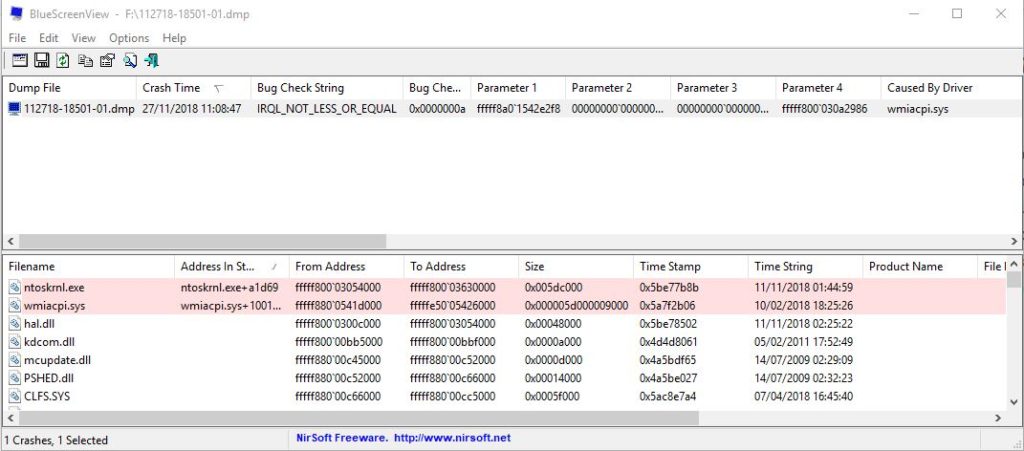Click the ntoskrnl.exe+a1d69 address cell
The width and height of the screenshot is (1024, 451).
pyautogui.click(x=229, y=287)
